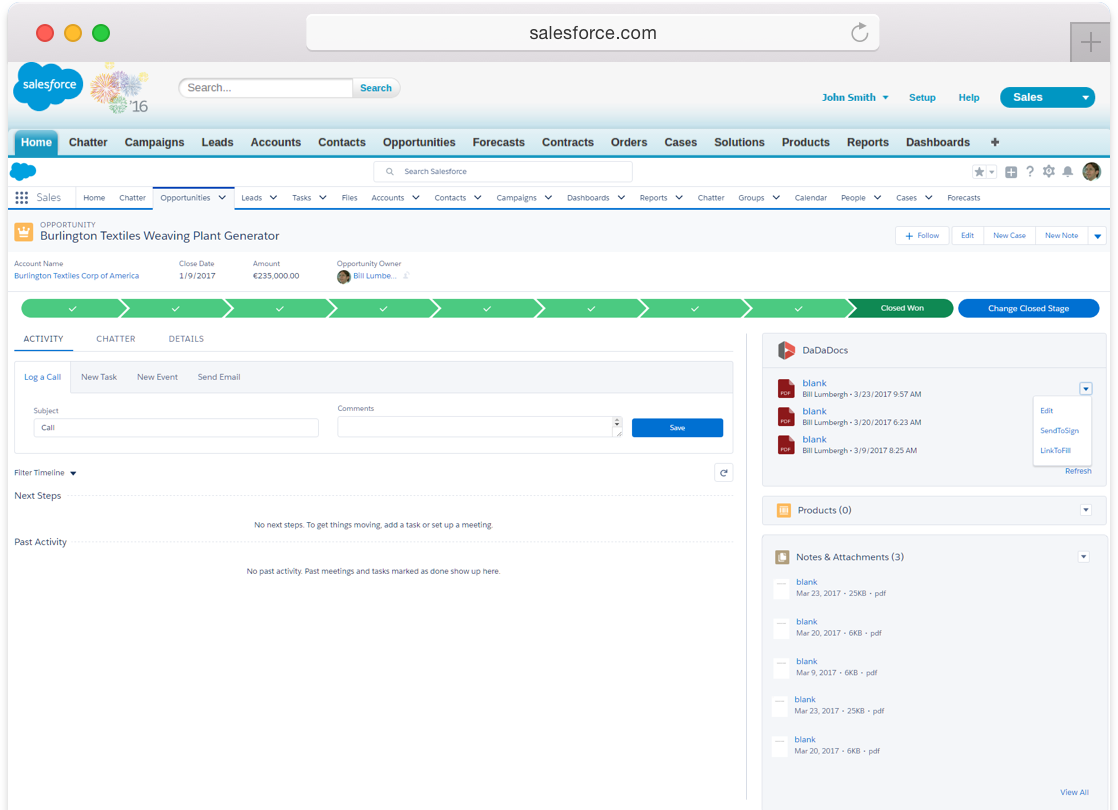Click the salesforce.com address bar
Viewport: 1118px width, 810px height.
(592, 33)
